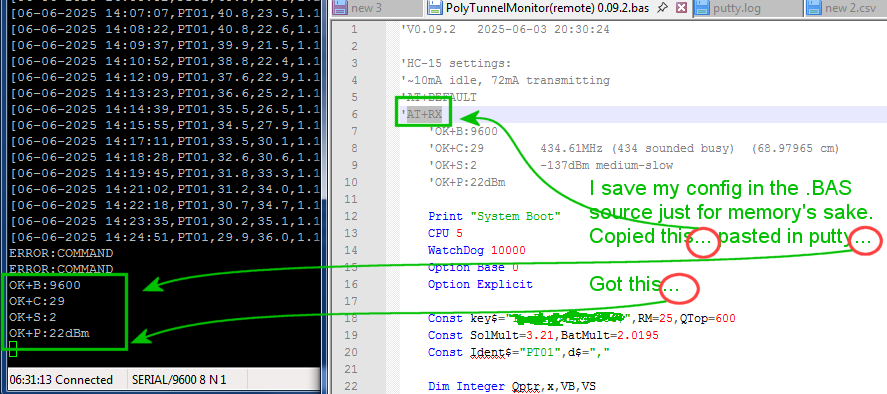Close the PolyTunnelMonitor(remote) 0.09.2.bas tab
The image size is (887, 394).
682,7
